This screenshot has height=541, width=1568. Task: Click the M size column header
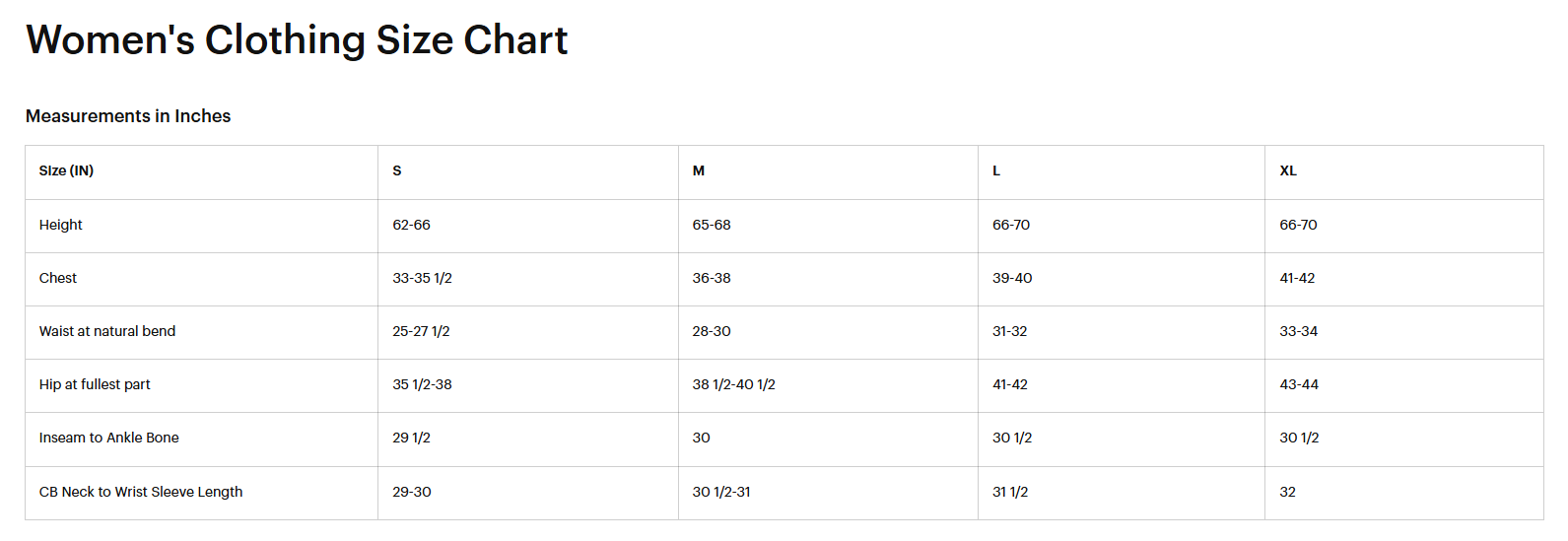pos(699,170)
